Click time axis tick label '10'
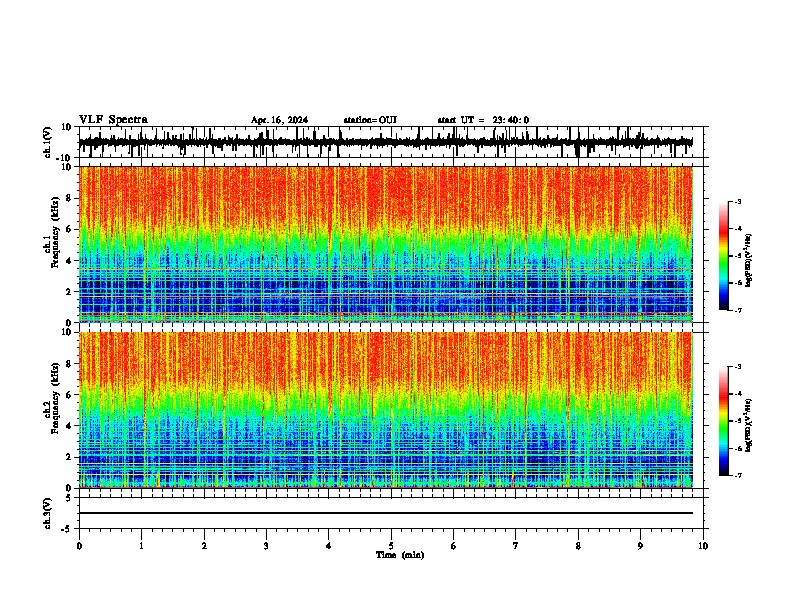 coord(703,546)
